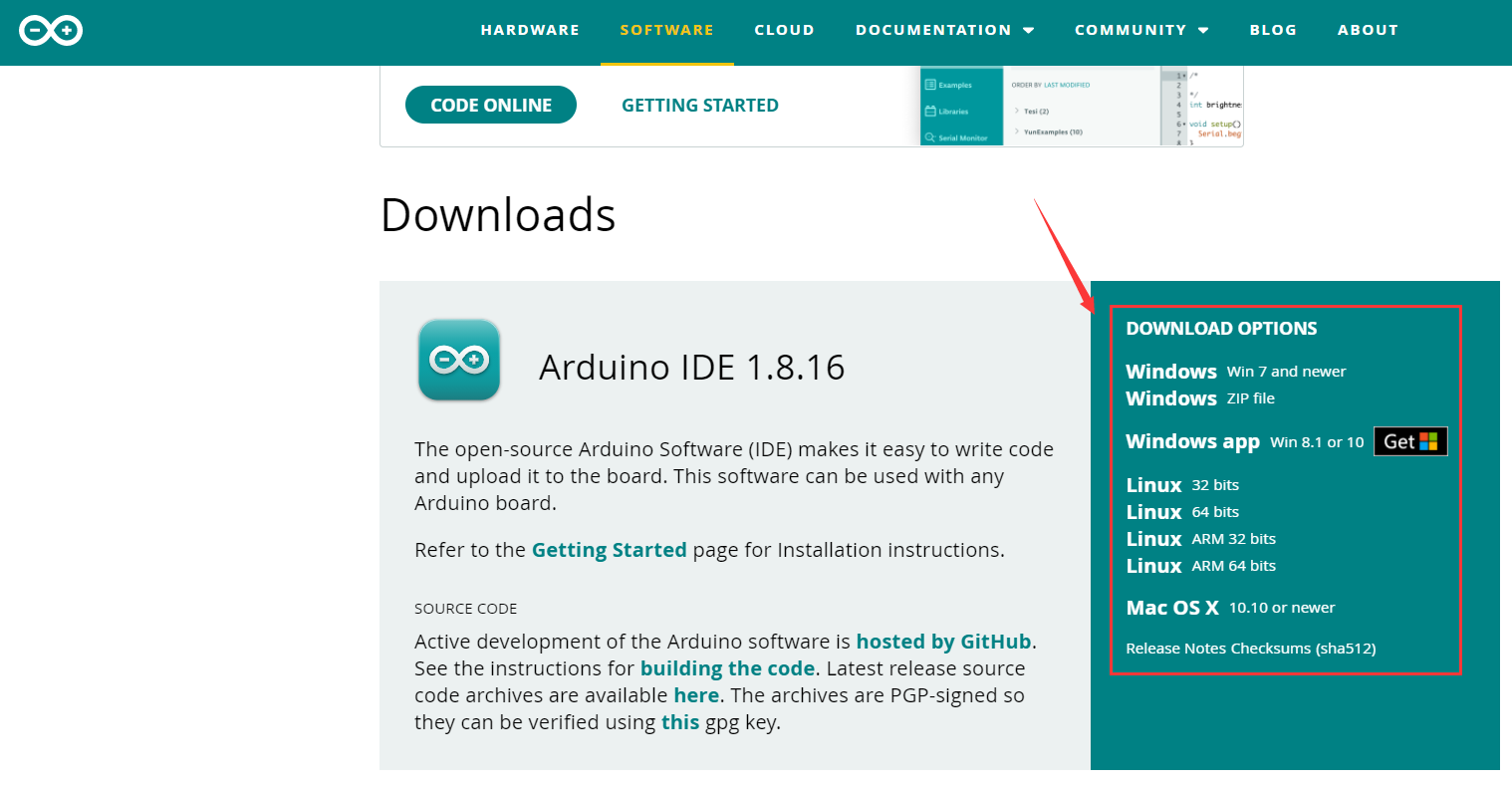
Task: Click the DOWNLOAD OPTIONS heading
Action: coord(1221,329)
